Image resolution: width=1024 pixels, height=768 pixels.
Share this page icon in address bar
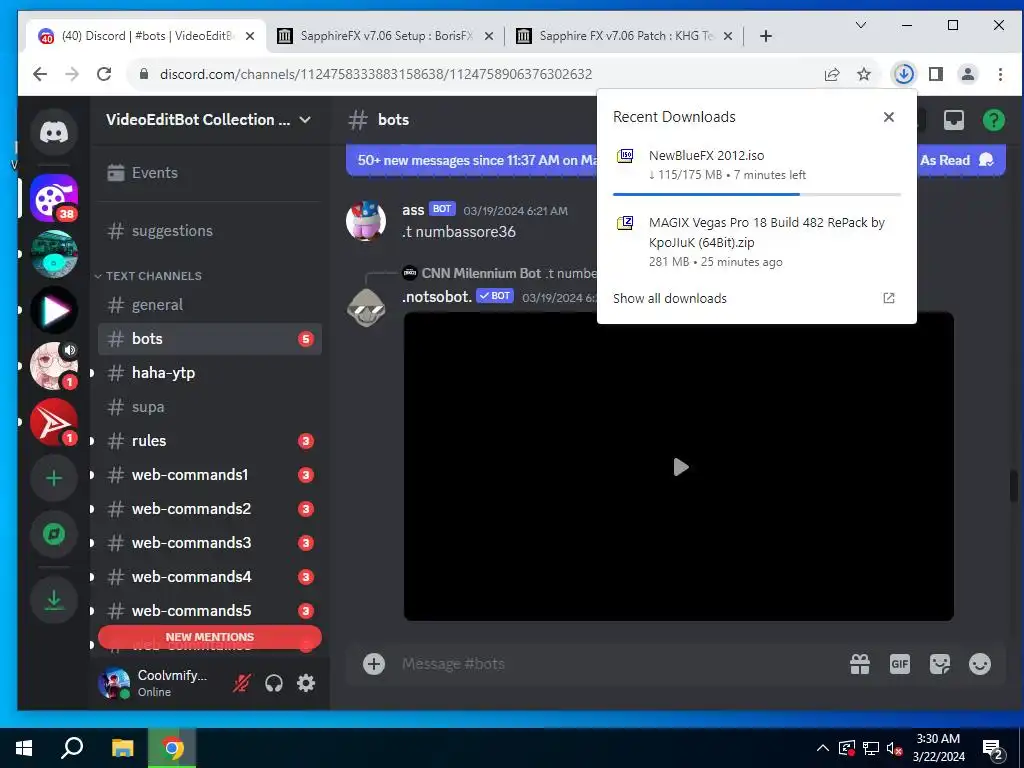(831, 74)
